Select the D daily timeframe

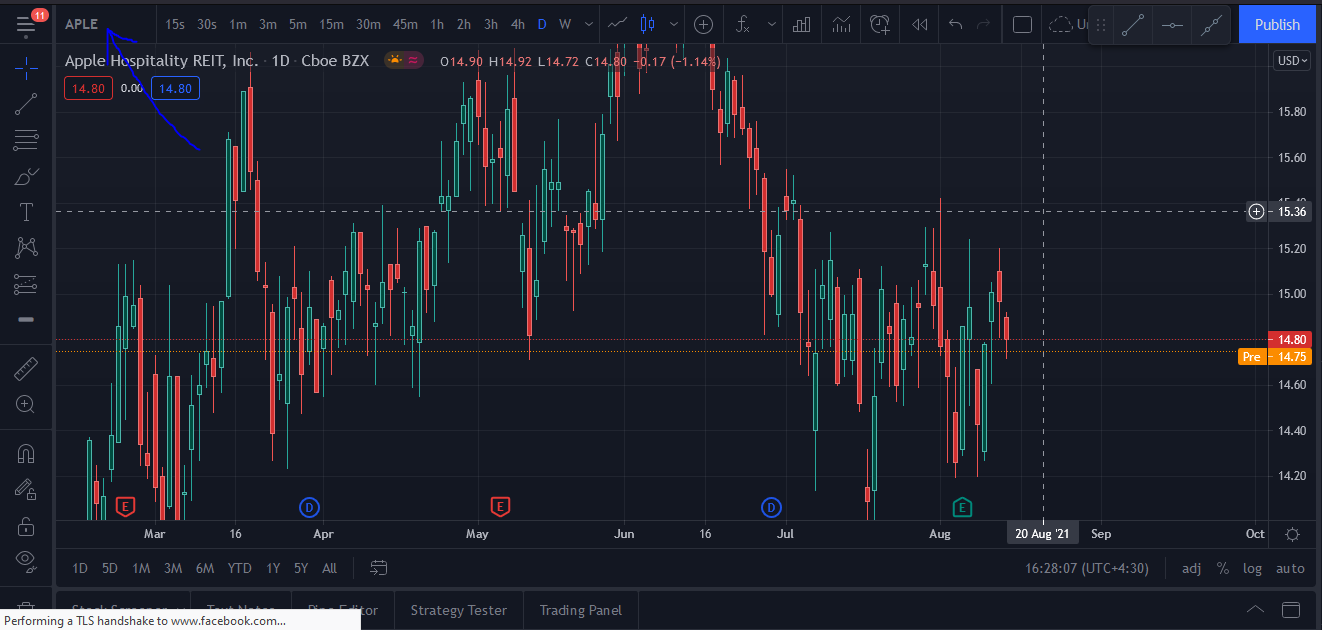coord(542,24)
